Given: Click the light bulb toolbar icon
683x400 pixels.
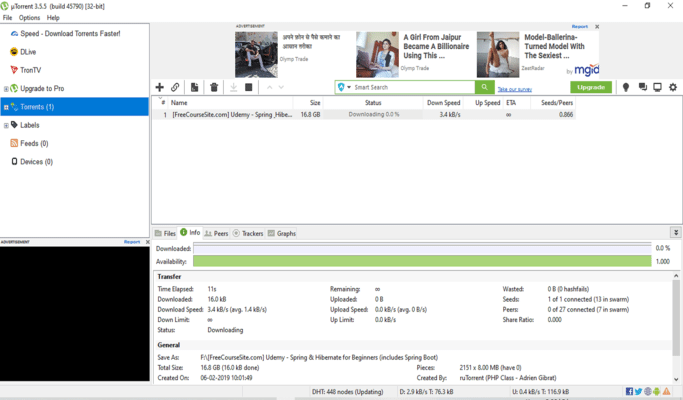Looking at the screenshot, I should 626,87.
